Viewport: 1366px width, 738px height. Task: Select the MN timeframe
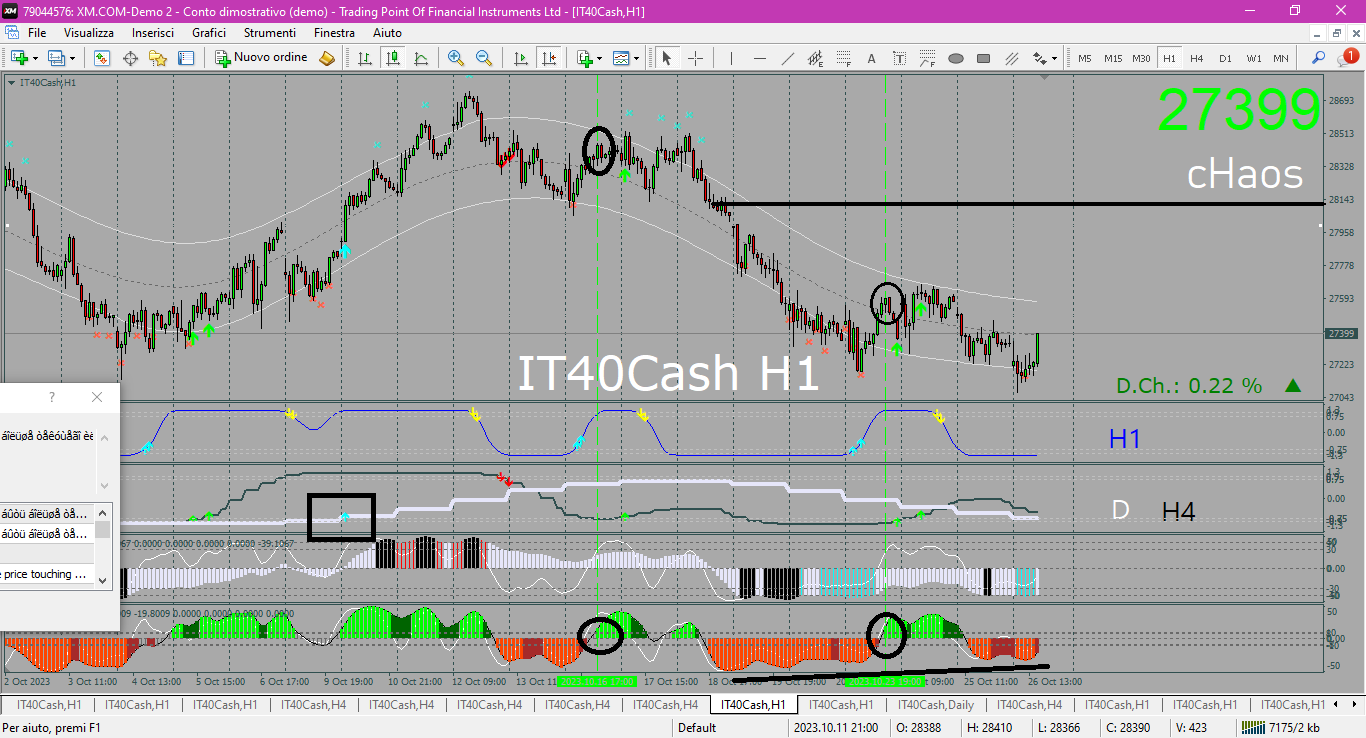(1281, 58)
